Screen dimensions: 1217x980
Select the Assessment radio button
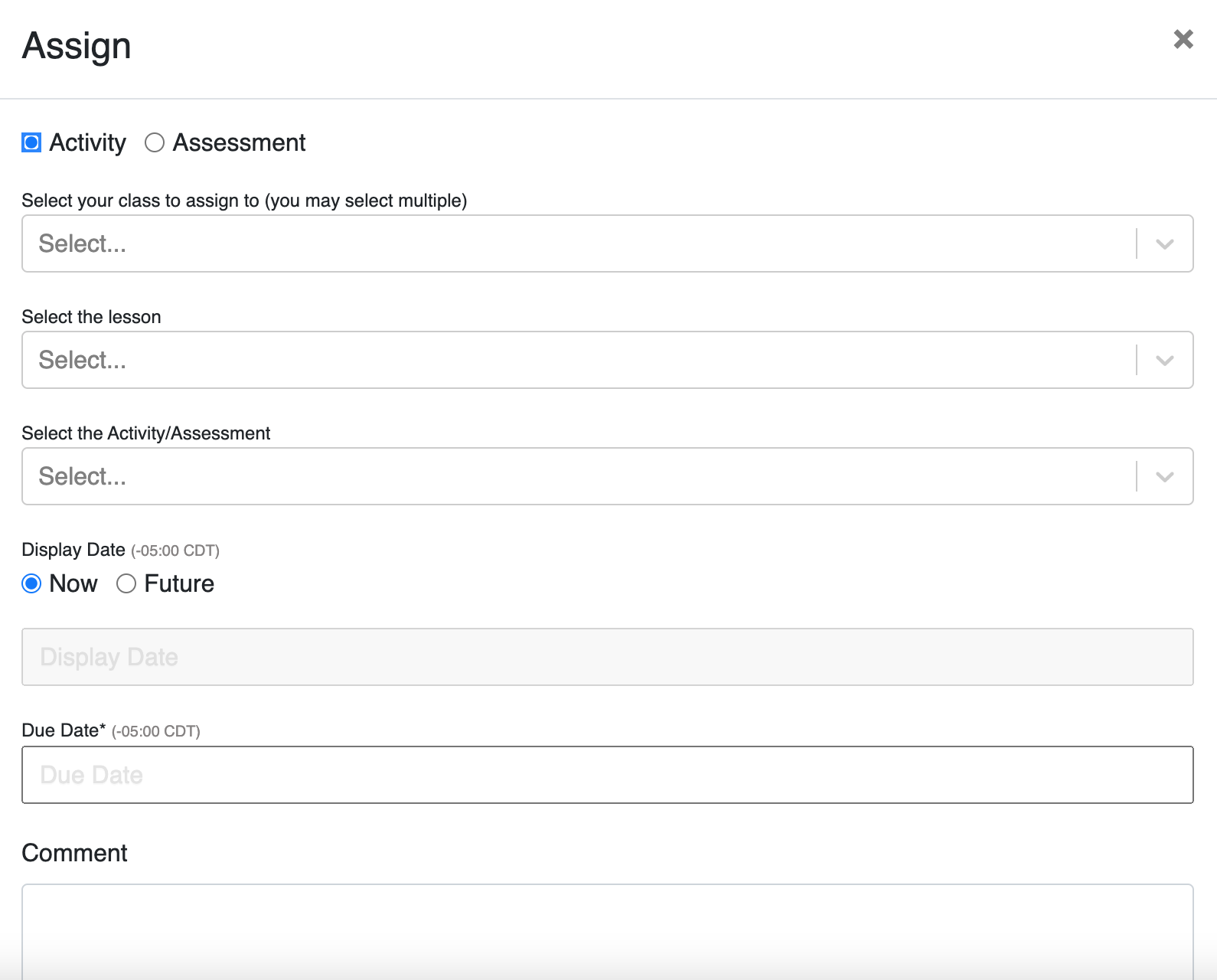click(155, 142)
